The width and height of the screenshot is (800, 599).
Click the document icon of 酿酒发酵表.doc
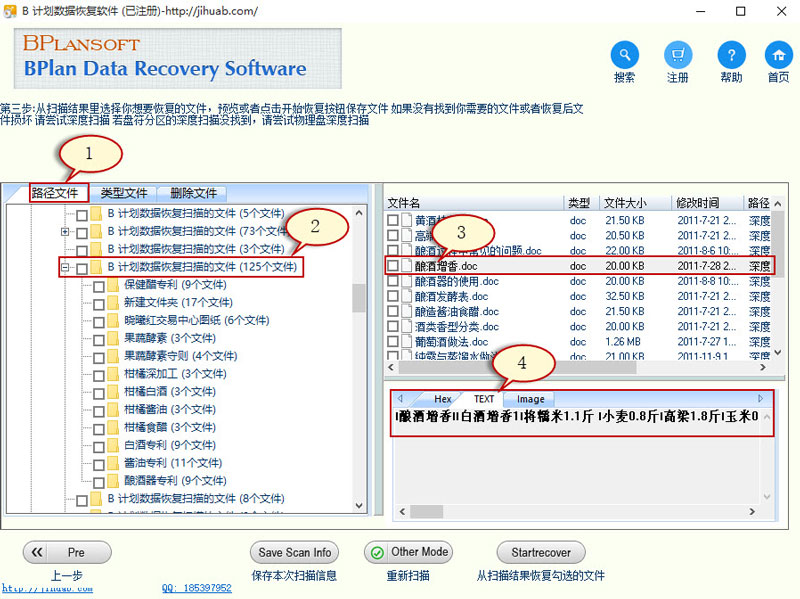point(407,297)
